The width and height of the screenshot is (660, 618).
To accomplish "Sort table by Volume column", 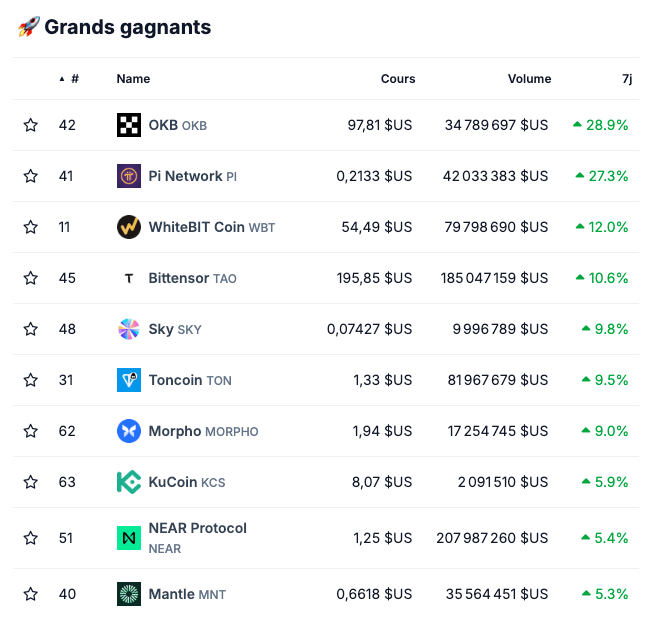I will coord(529,79).
